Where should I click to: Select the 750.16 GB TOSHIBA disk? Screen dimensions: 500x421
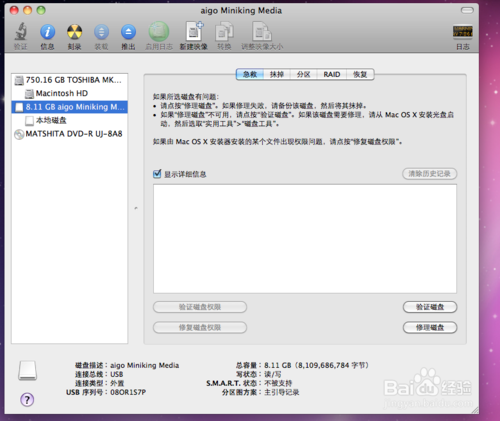click(69, 80)
